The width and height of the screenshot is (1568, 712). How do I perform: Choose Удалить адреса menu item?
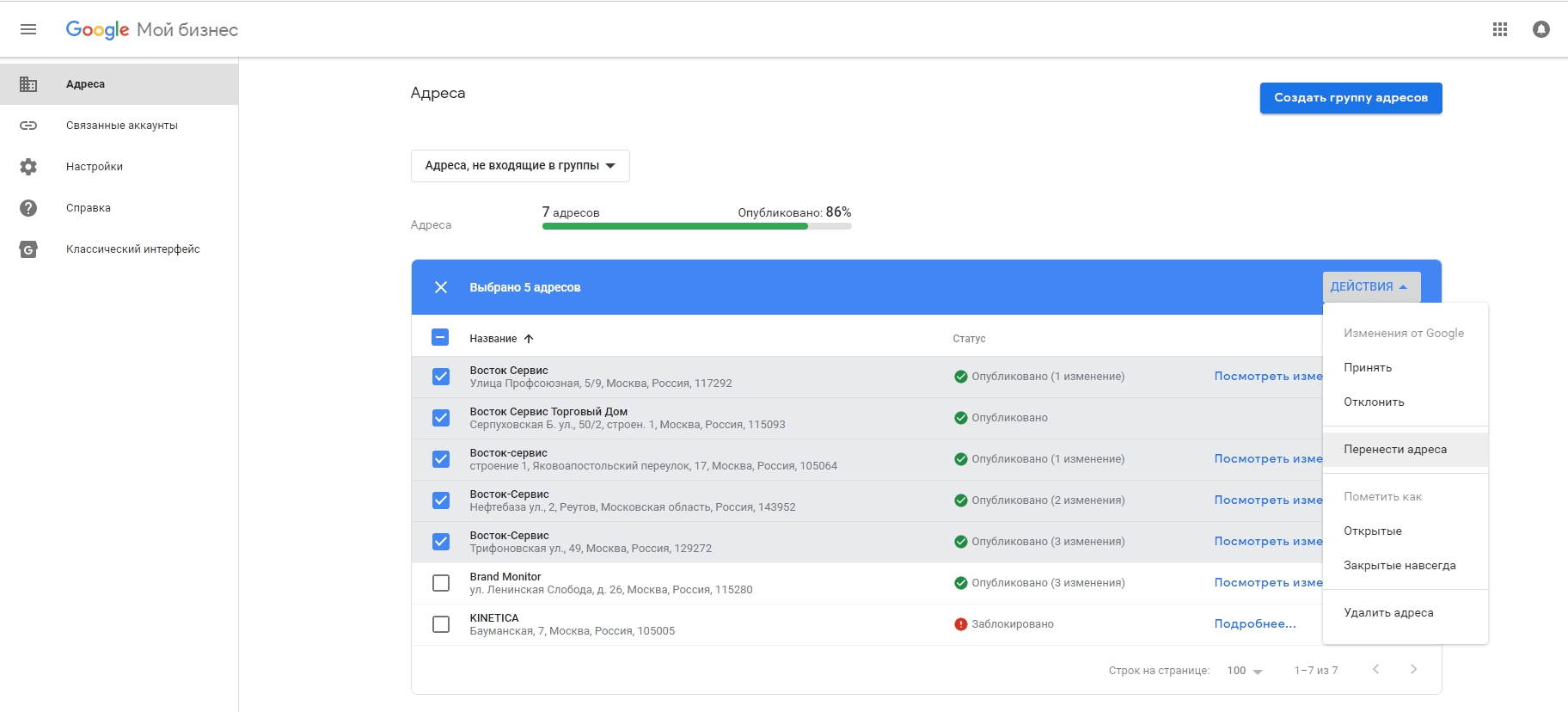click(x=1406, y=612)
